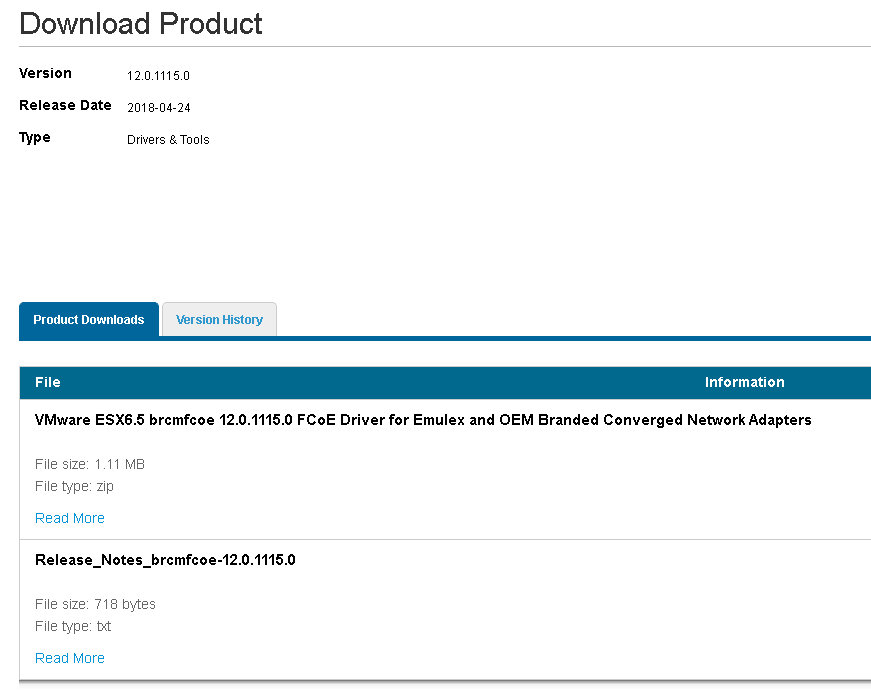Open Read More for VMware ESX6.5 driver

coord(70,518)
